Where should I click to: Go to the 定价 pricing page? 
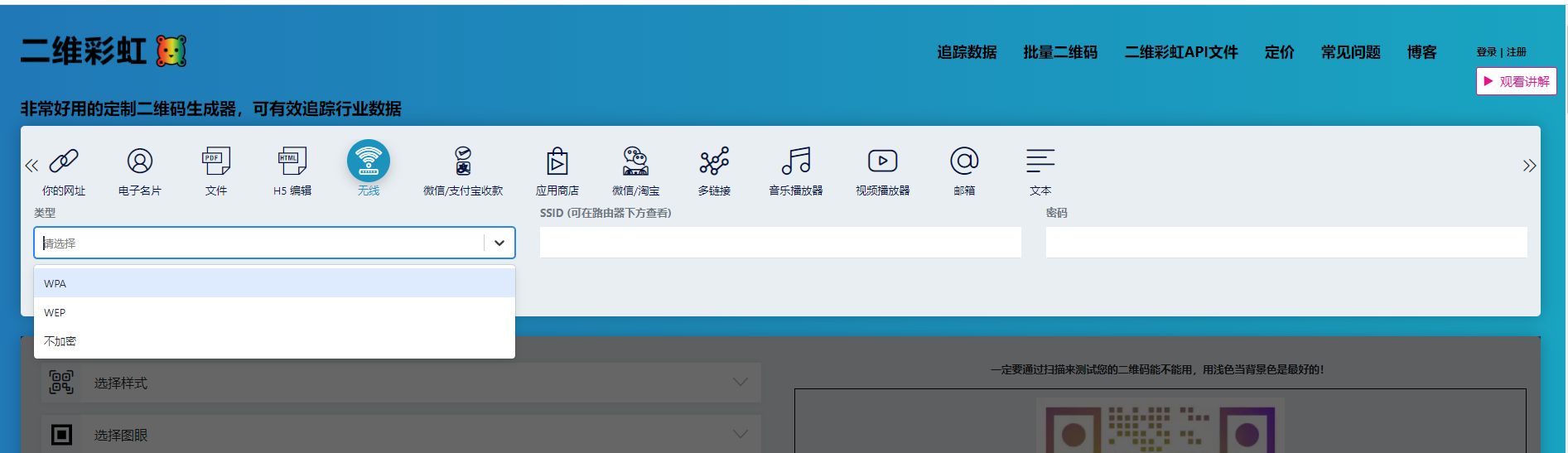[1279, 52]
